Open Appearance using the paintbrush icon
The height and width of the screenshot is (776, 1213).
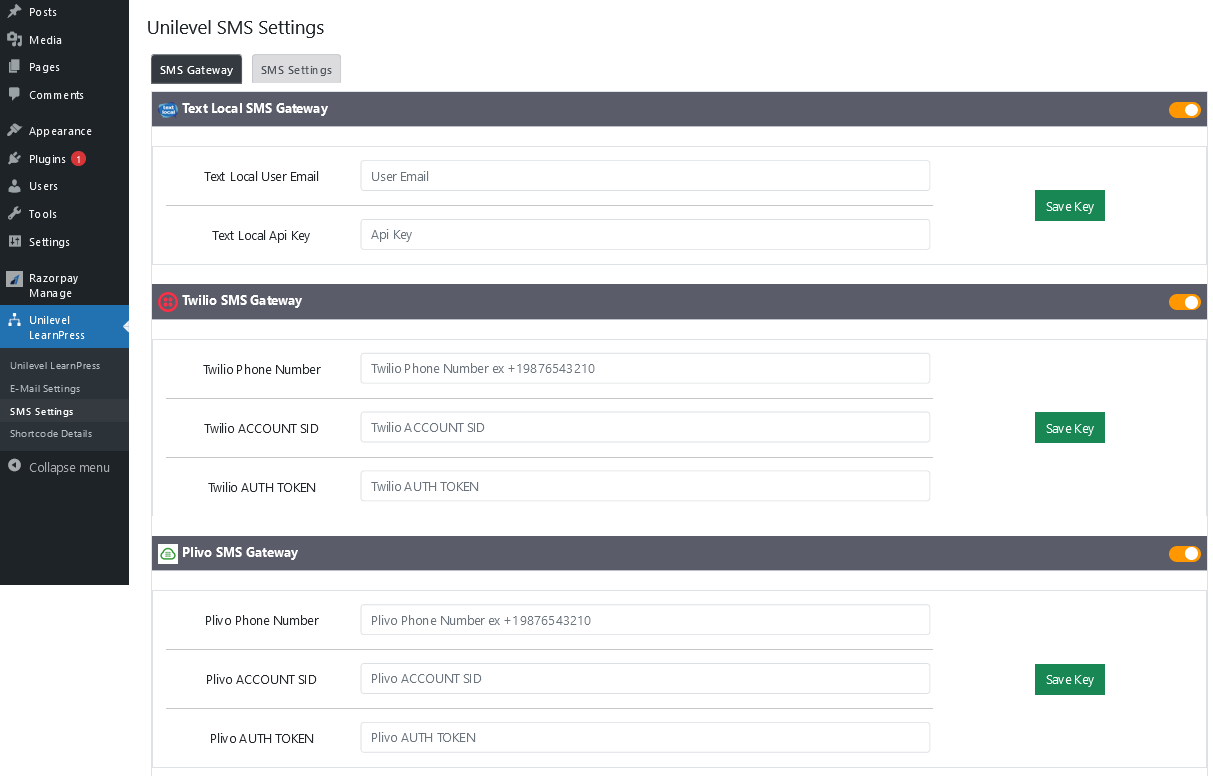tap(14, 131)
